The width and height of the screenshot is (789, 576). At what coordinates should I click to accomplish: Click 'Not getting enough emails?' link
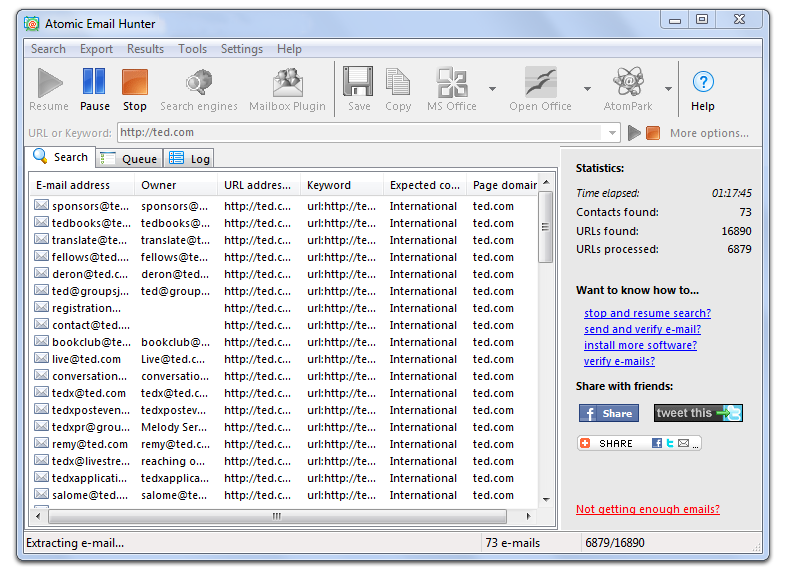(648, 509)
